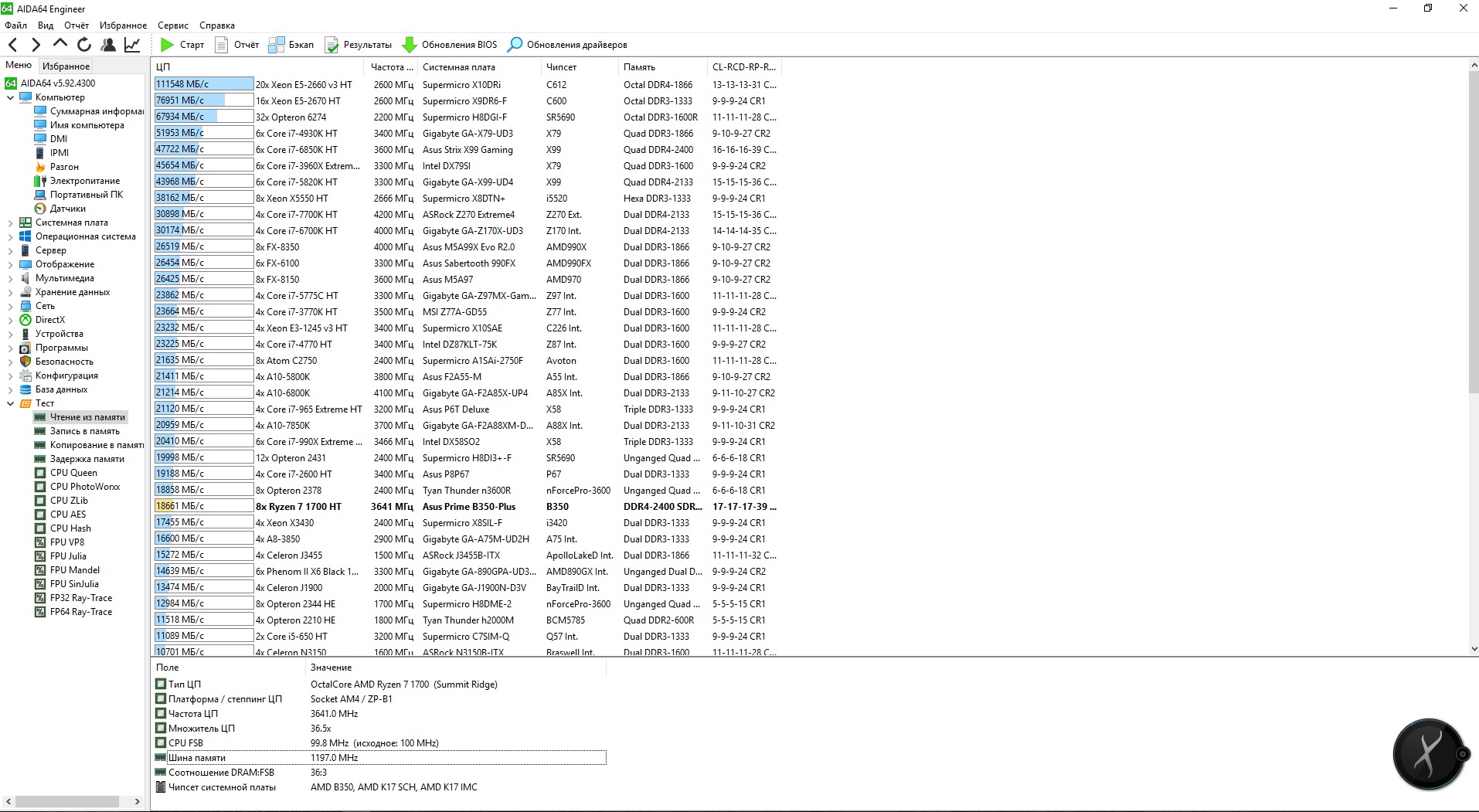Expand the Сервер tree node
Viewport: 1479px width, 812px height.
click(10, 250)
